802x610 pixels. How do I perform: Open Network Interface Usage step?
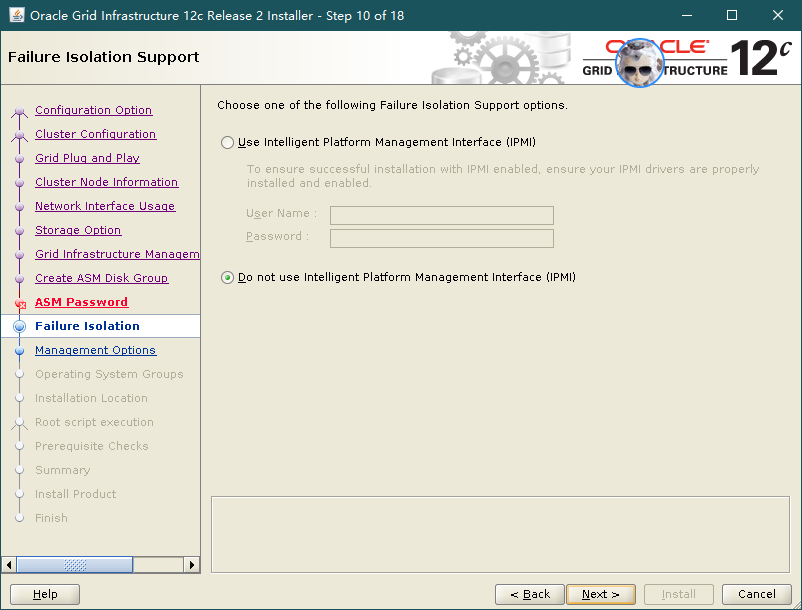[105, 206]
